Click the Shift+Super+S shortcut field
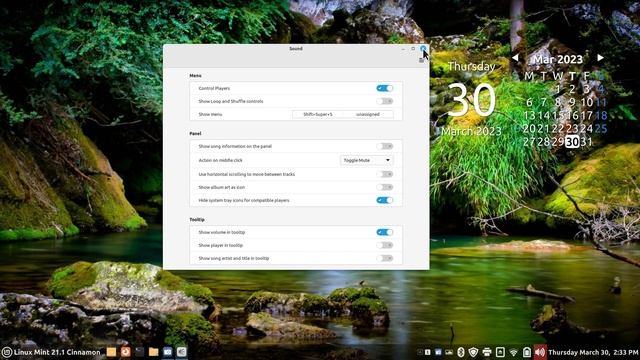This screenshot has width=640, height=360. [318, 114]
